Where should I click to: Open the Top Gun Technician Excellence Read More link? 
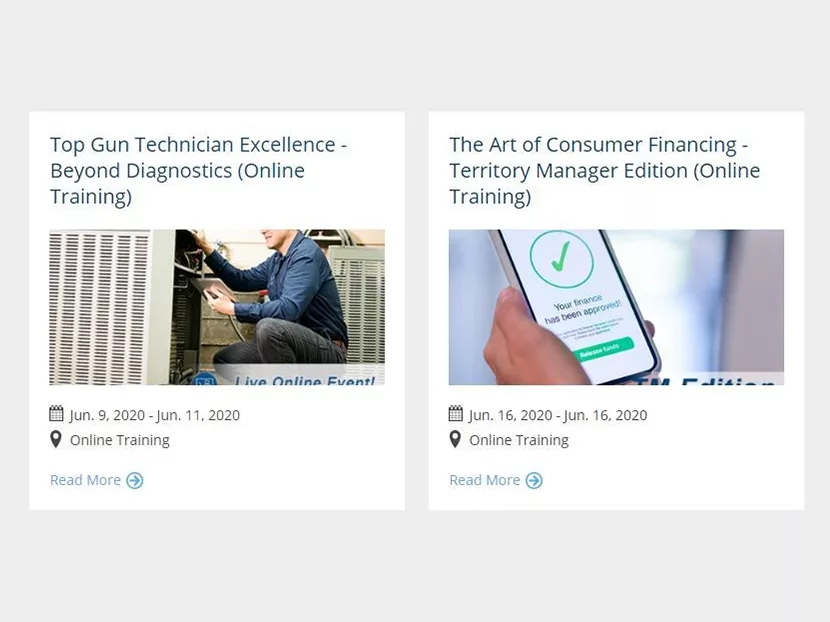click(x=85, y=480)
